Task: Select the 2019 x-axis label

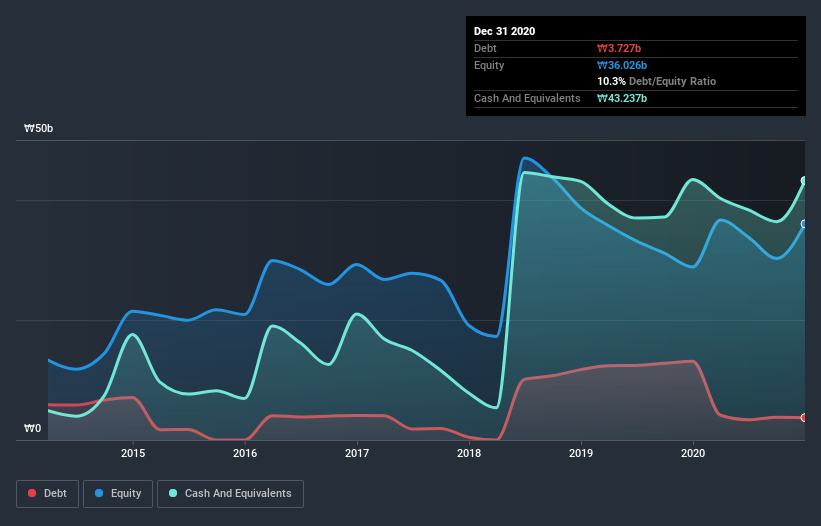Action: coord(581,453)
